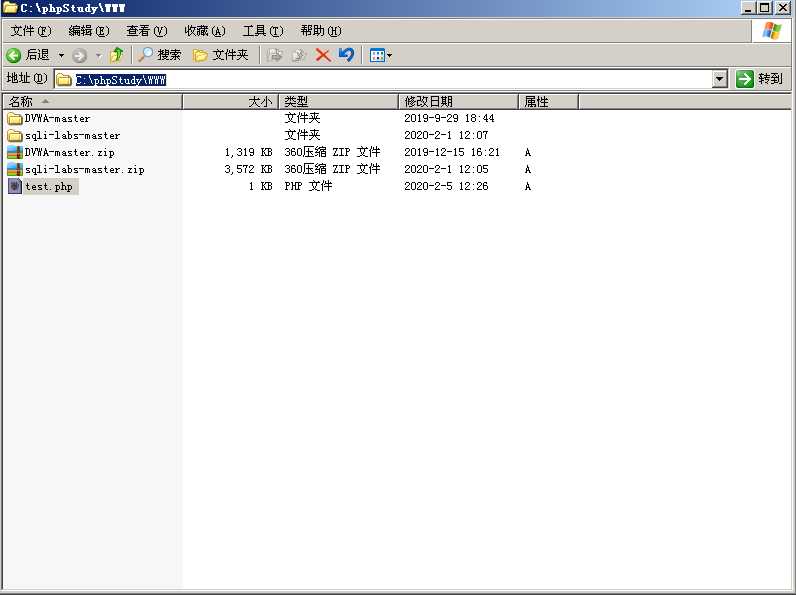Click the test.php file name
796x595 pixels.
pyautogui.click(x=49, y=186)
